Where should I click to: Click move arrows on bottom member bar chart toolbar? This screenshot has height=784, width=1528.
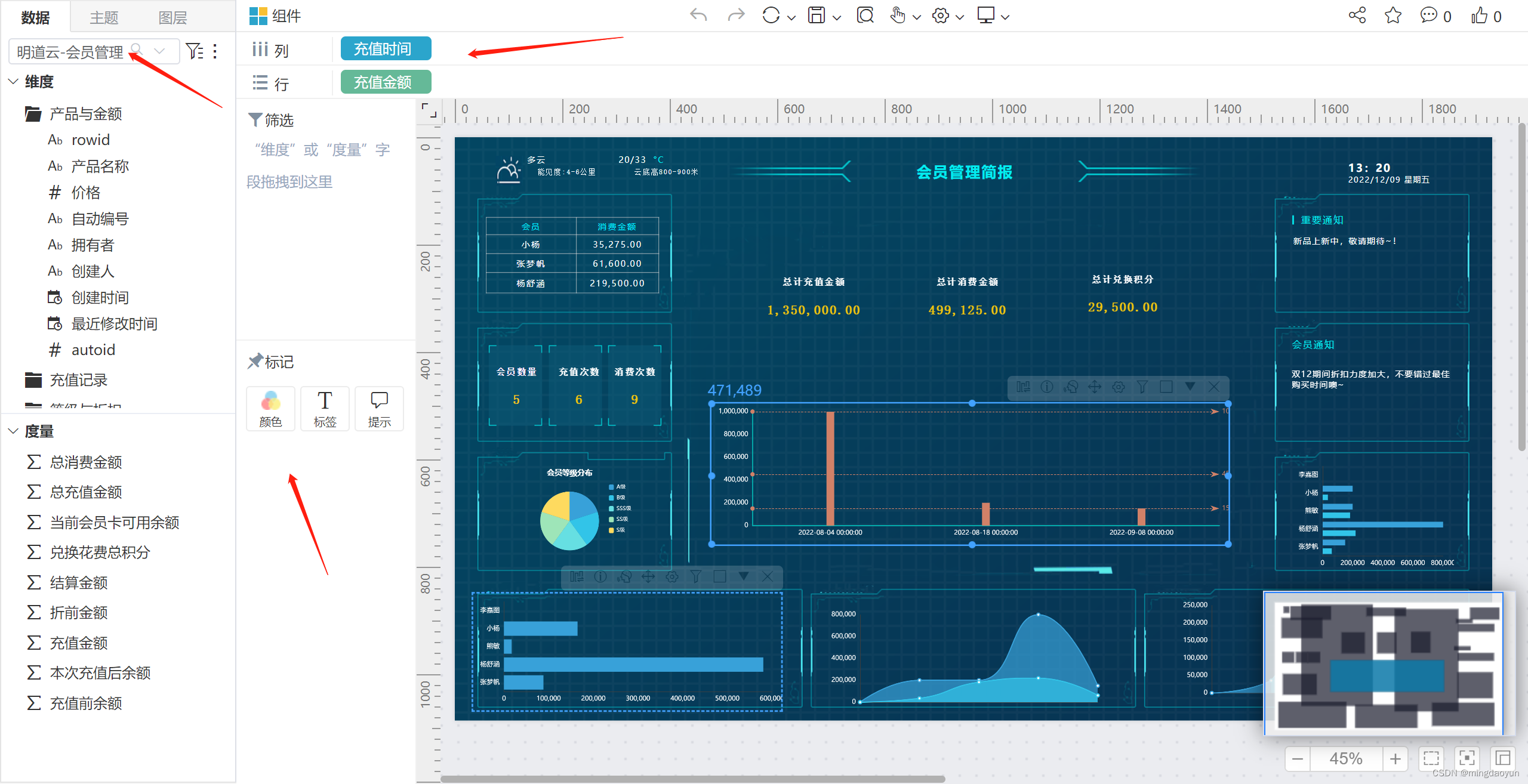click(648, 576)
